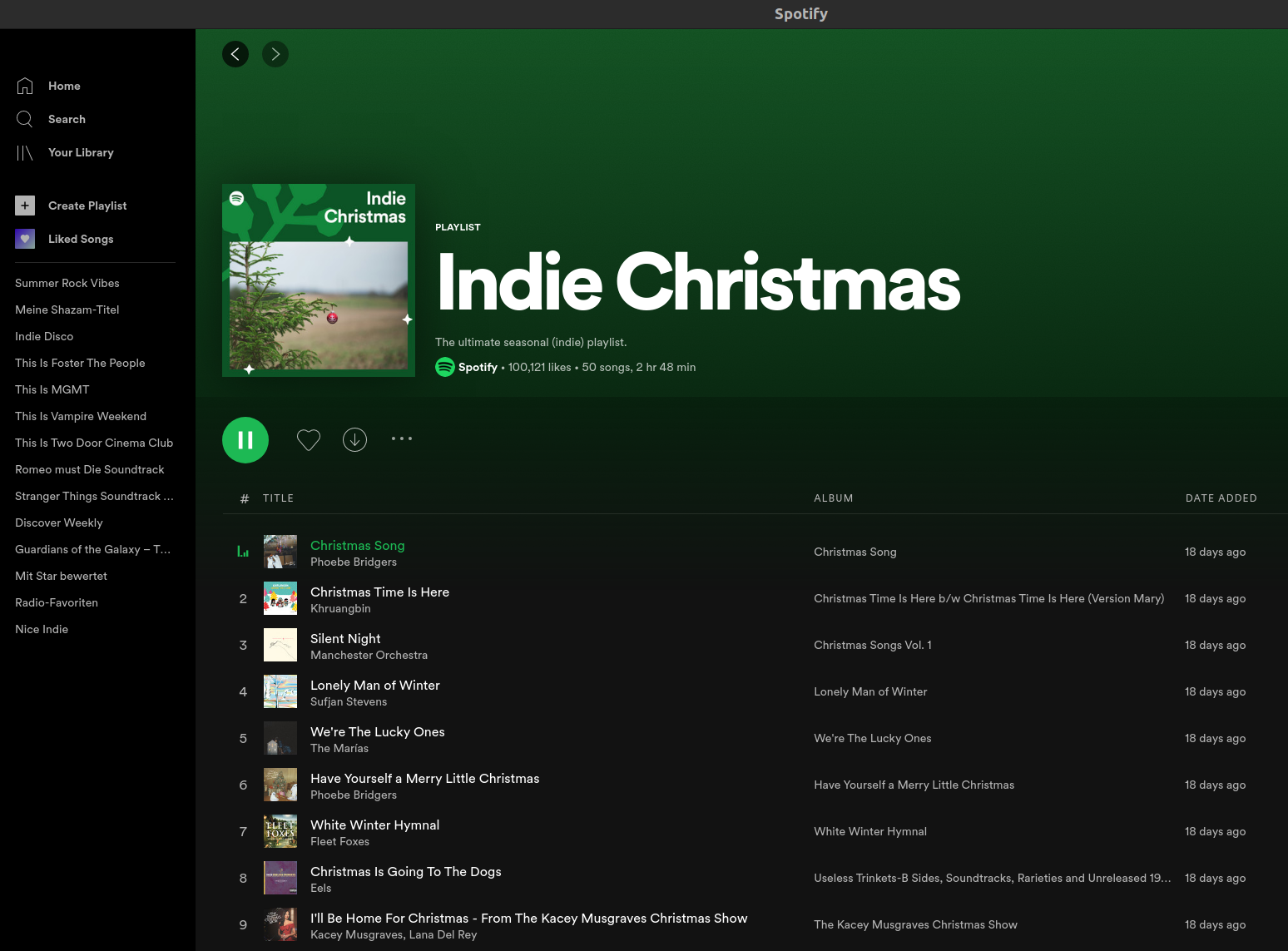Click the ALBUM column header
Image resolution: width=1288 pixels, height=951 pixels.
[833, 498]
